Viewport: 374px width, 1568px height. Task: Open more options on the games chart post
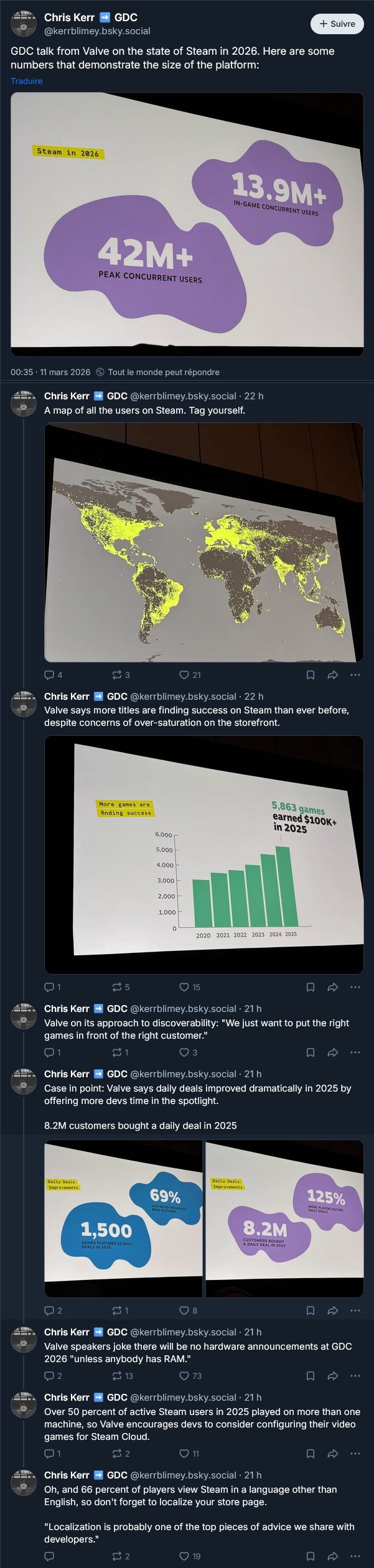(355, 987)
